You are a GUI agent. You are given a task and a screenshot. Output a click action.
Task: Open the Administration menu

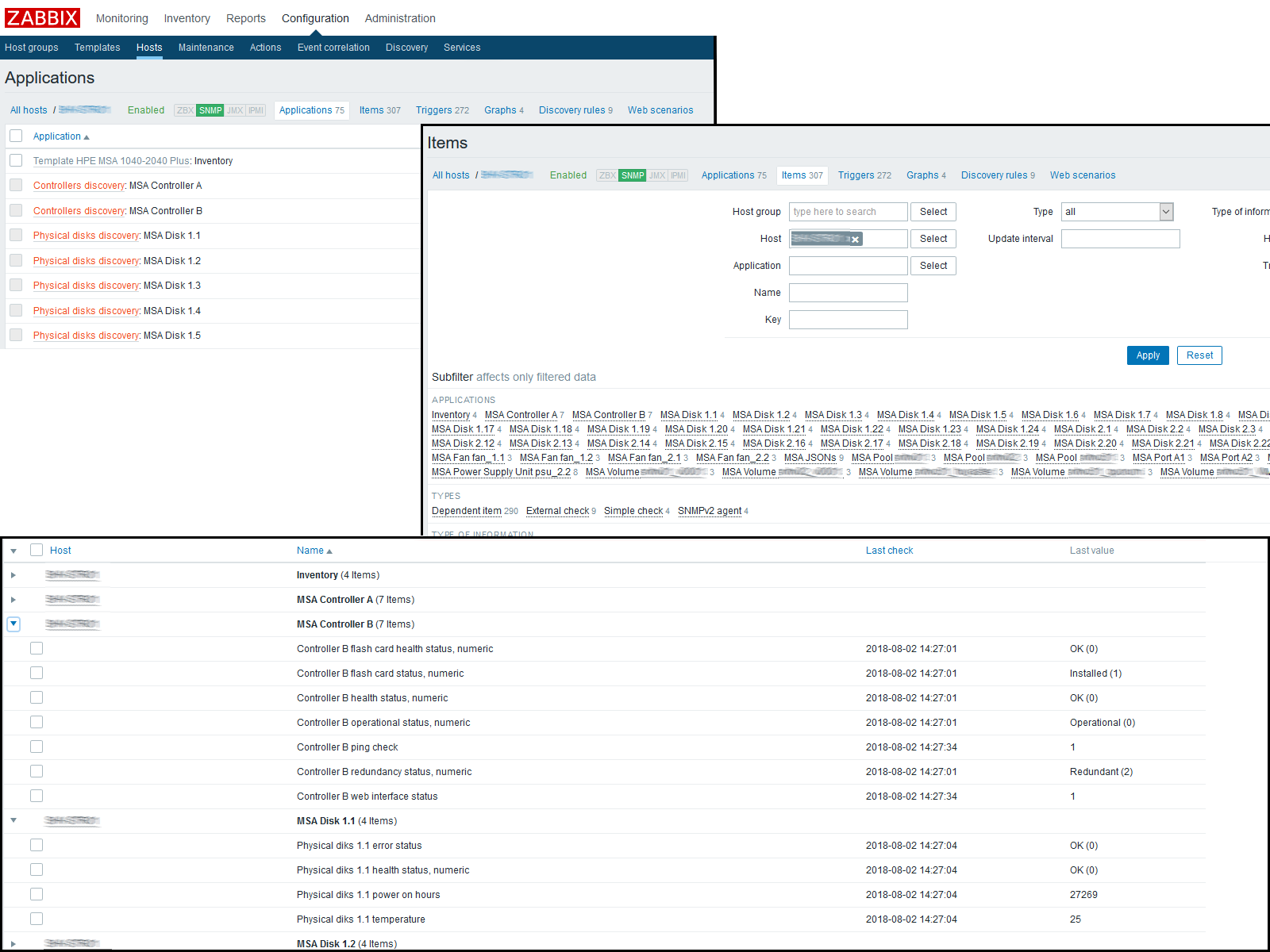tap(400, 18)
